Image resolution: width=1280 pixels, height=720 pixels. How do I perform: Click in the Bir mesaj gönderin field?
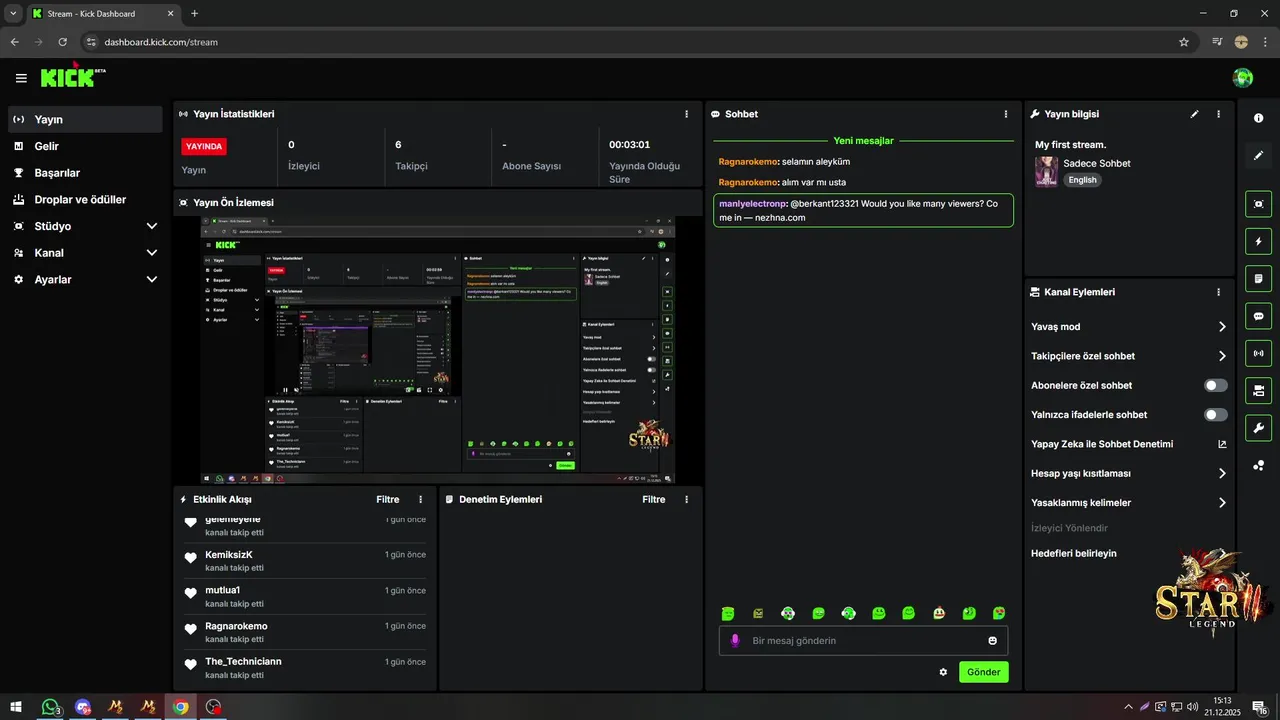863,640
